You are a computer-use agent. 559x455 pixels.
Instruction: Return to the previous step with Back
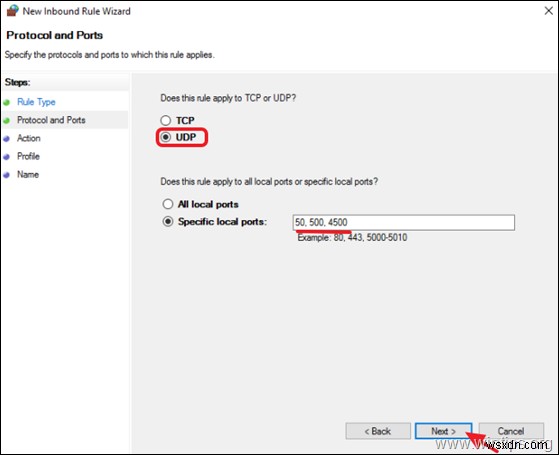pyautogui.click(x=378, y=431)
